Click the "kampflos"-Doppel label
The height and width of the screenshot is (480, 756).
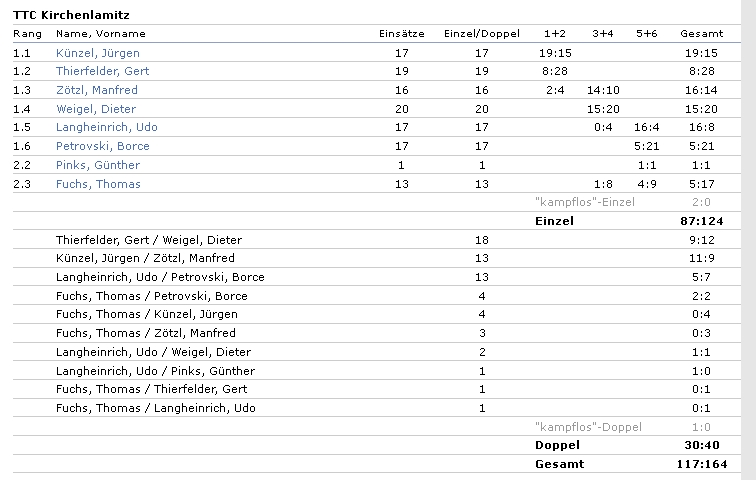[x=588, y=427]
